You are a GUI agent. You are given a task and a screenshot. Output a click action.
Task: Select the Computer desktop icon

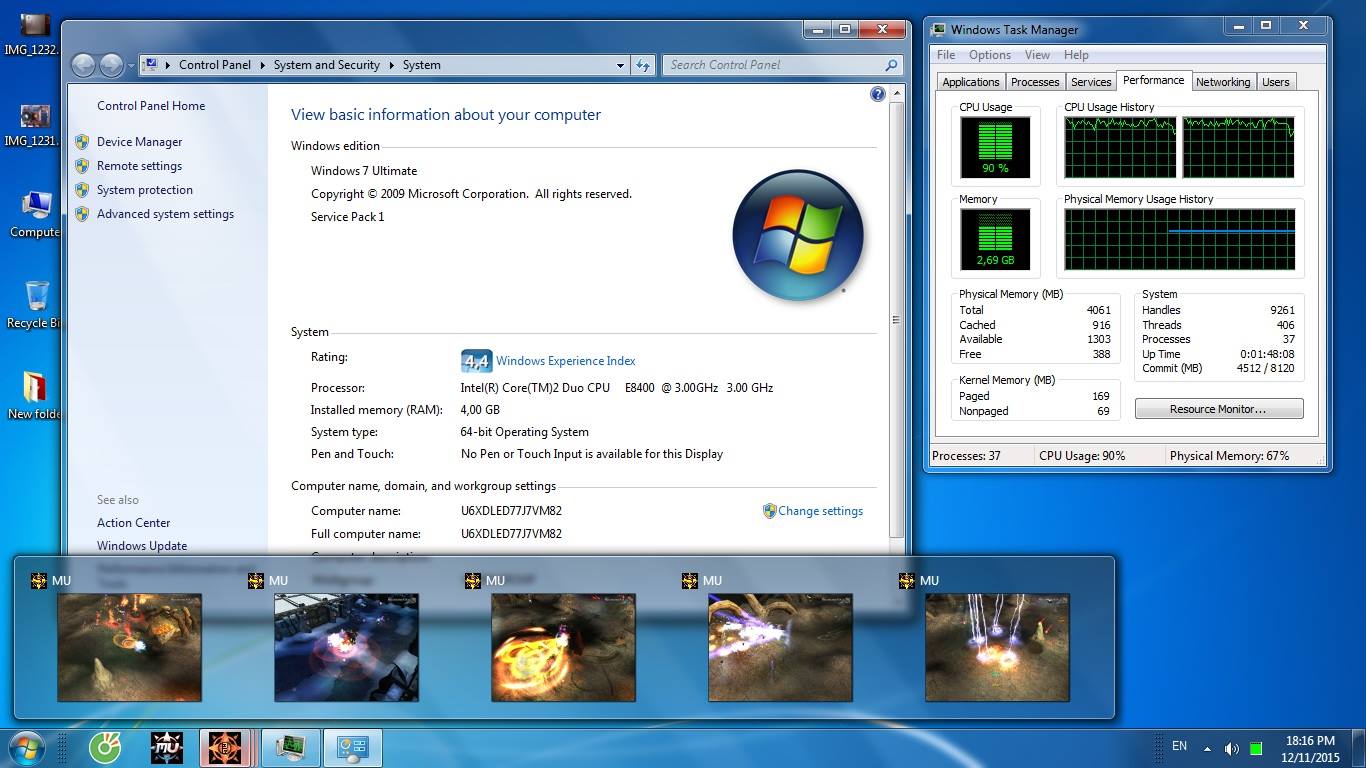coord(35,214)
